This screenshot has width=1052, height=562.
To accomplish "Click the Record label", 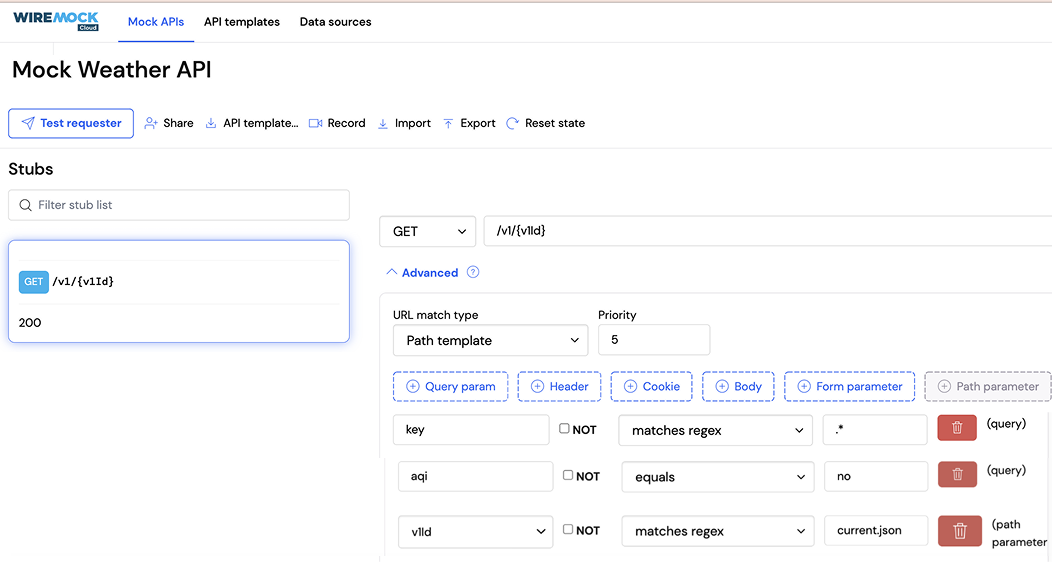I will tap(346, 123).
